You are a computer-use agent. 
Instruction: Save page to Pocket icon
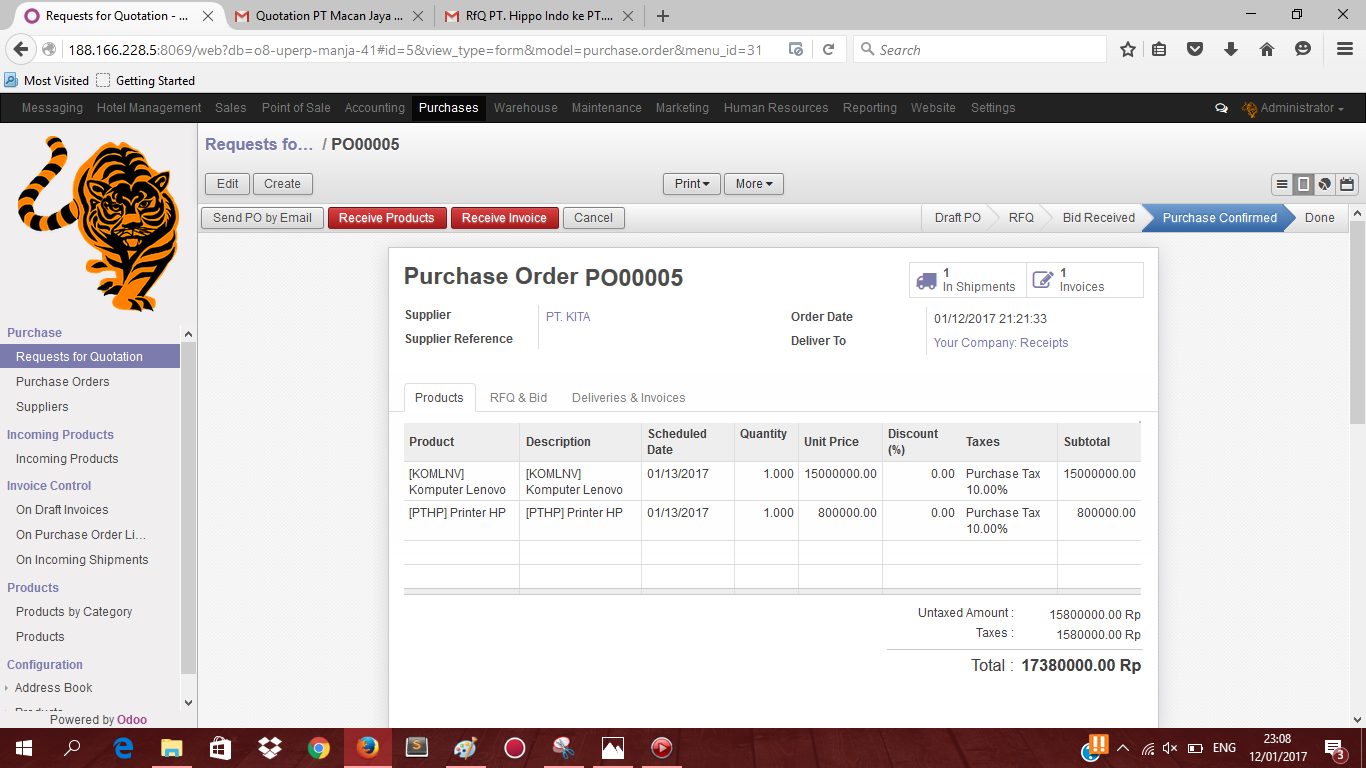[x=1195, y=49]
